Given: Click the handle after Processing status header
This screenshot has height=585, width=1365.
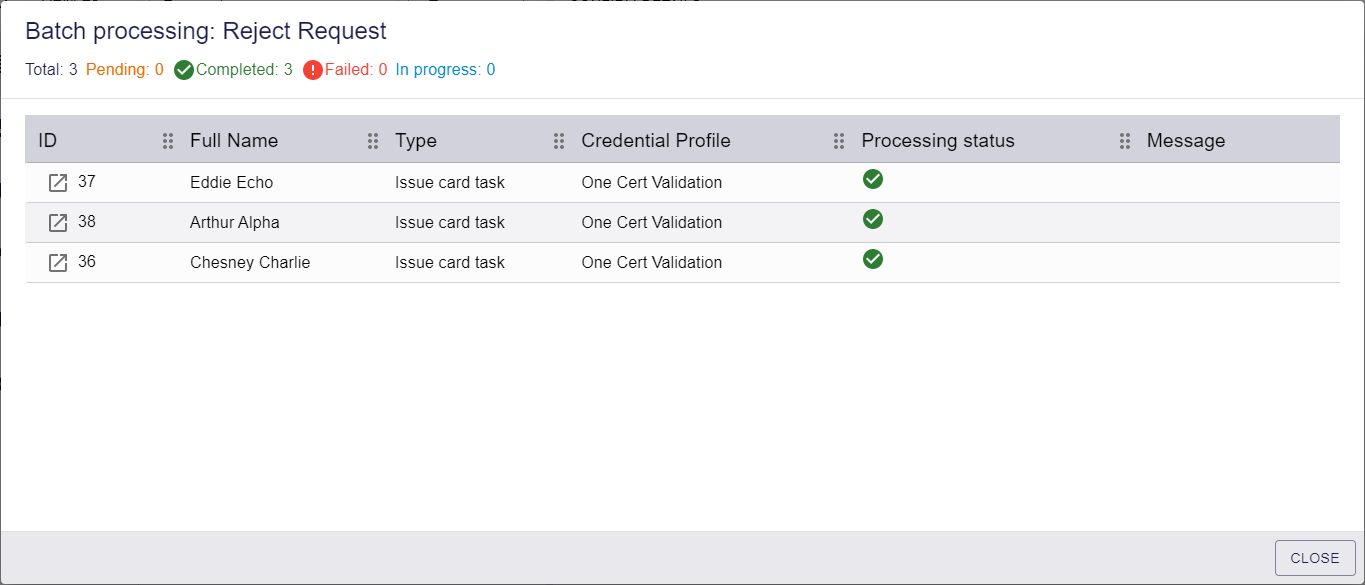Looking at the screenshot, I should click(1125, 141).
